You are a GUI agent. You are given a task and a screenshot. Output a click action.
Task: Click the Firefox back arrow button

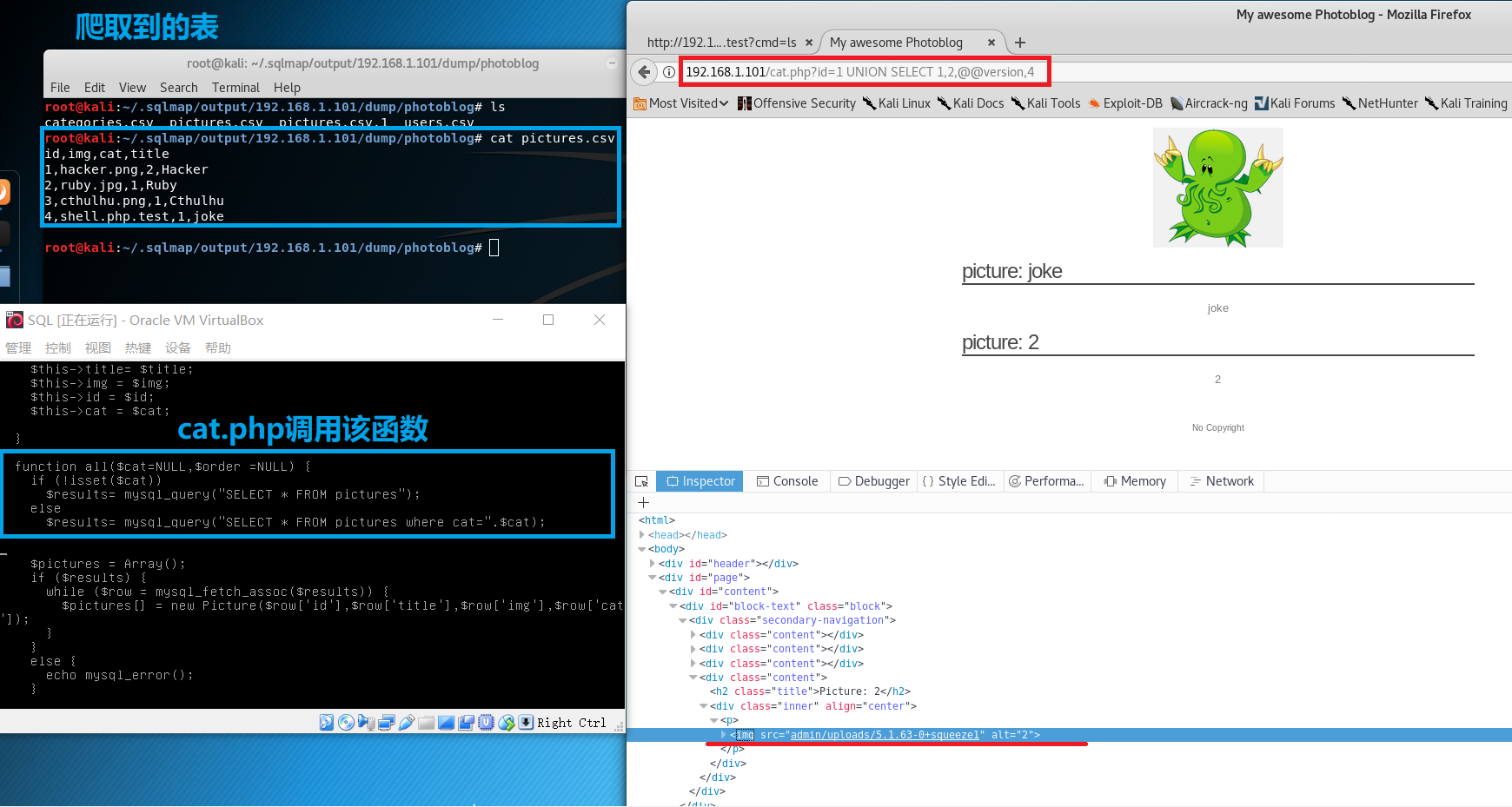(x=644, y=72)
